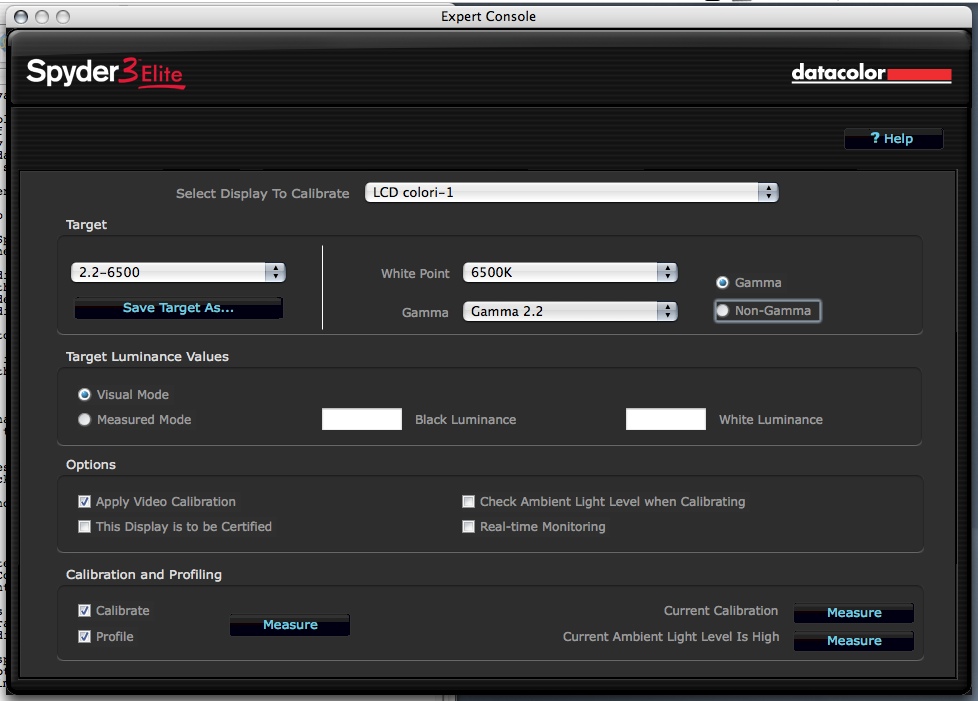Uncheck the Profile checkbox
The image size is (978, 701).
click(85, 637)
